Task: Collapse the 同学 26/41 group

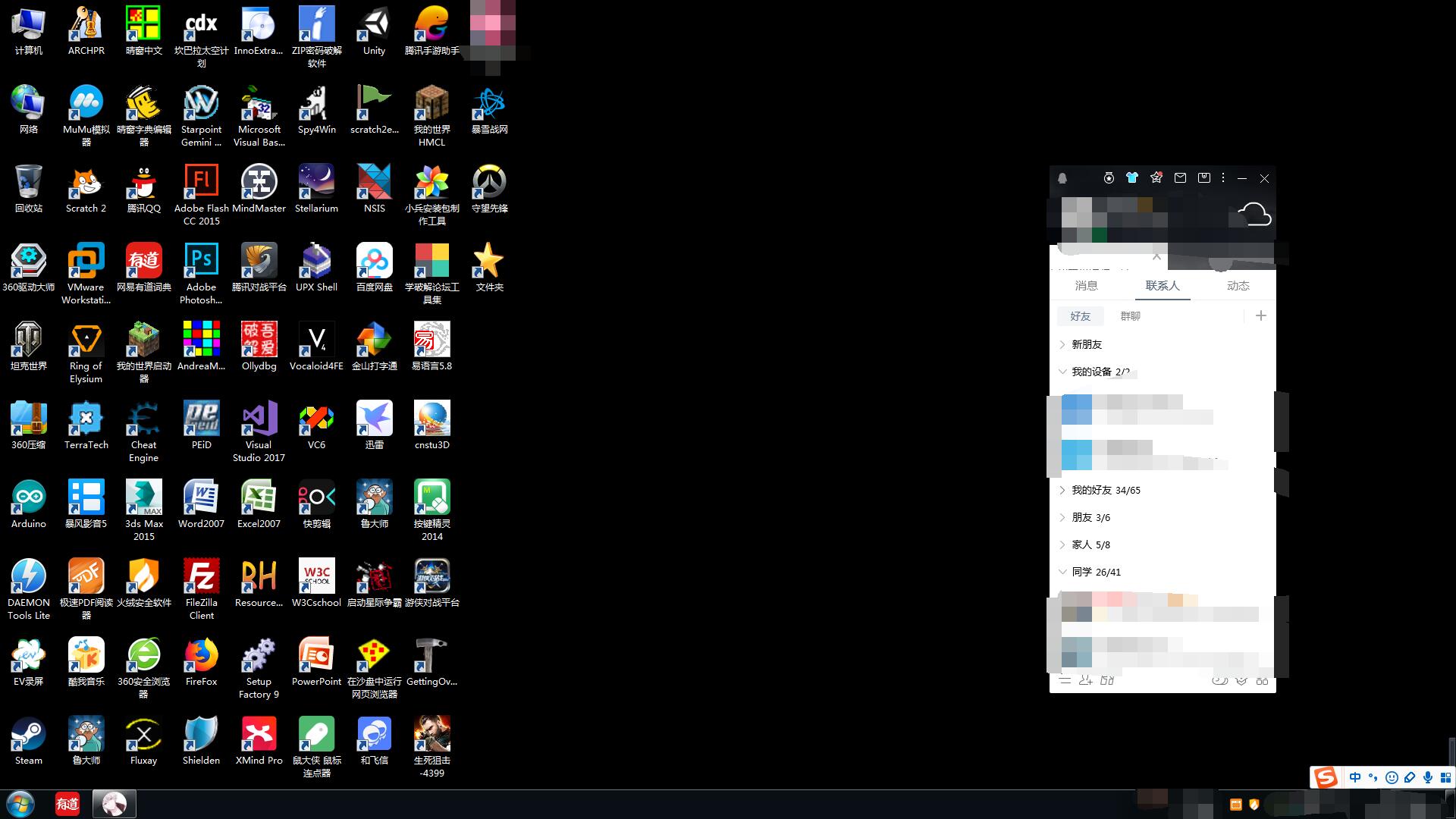Action: [1096, 572]
